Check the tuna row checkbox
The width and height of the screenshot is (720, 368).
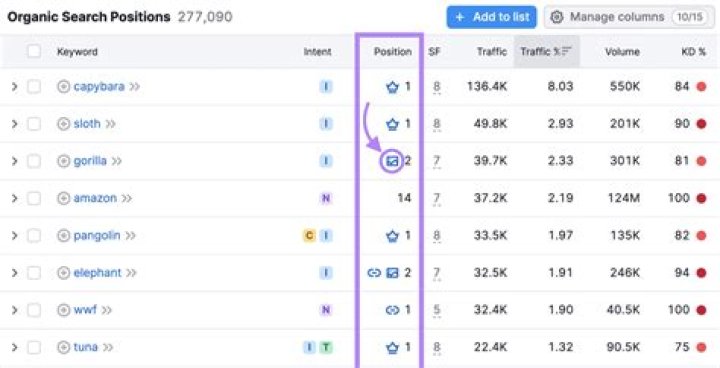pyautogui.click(x=34, y=347)
